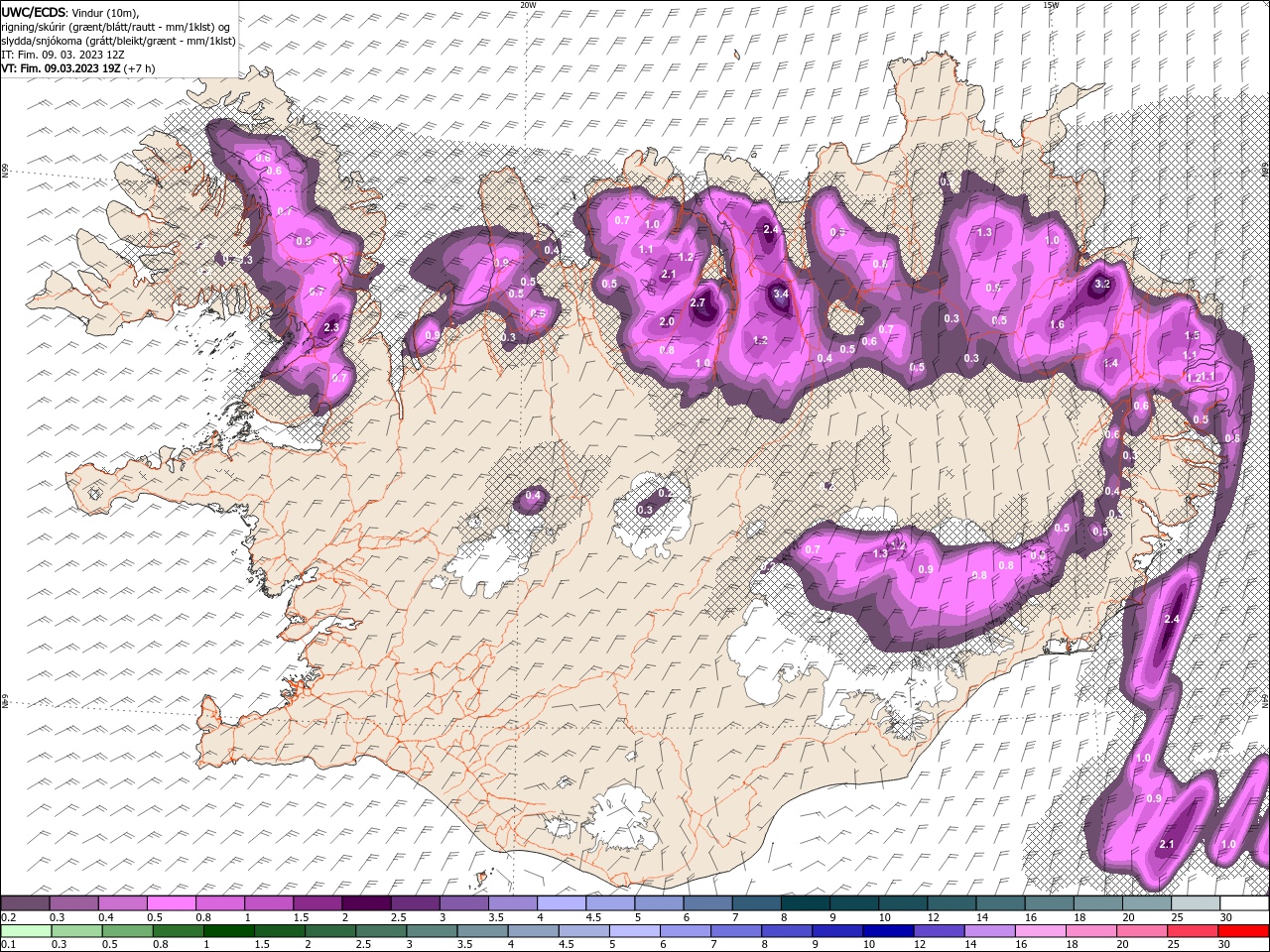Pick the dark mauve swatch above 0.2
The height and width of the screenshot is (952, 1270).
[x=25, y=902]
